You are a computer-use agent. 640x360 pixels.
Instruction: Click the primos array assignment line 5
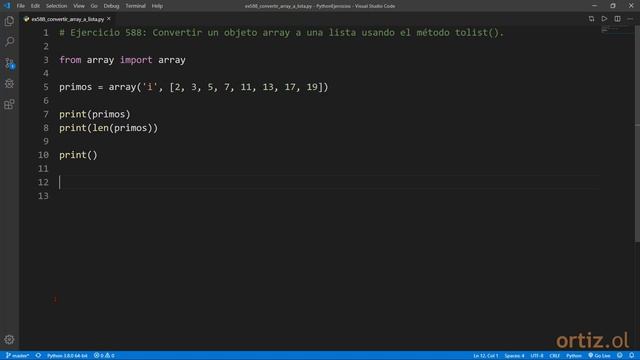[x=193, y=87]
